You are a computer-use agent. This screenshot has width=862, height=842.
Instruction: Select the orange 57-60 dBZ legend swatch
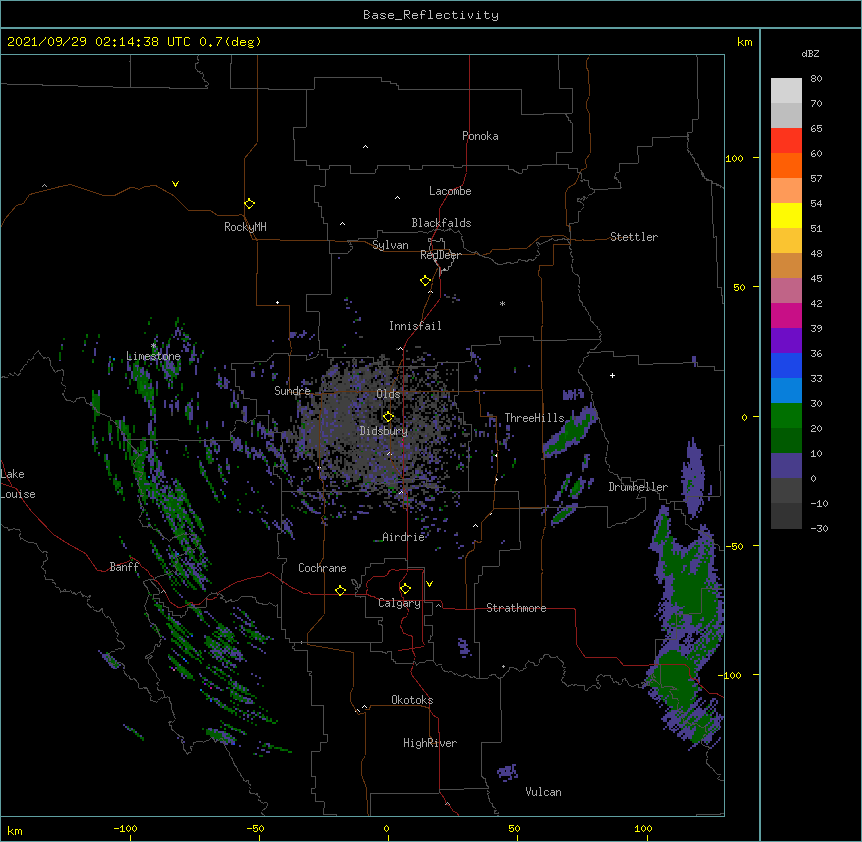tap(786, 165)
